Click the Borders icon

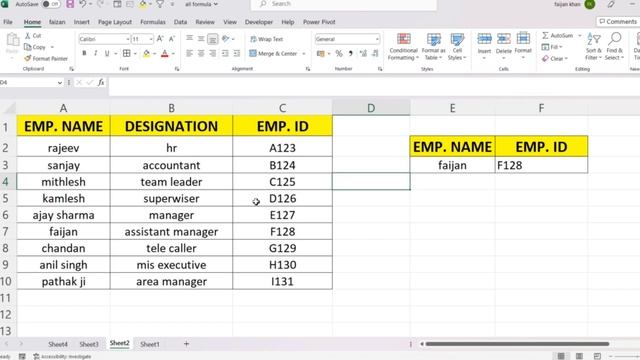tap(127, 53)
